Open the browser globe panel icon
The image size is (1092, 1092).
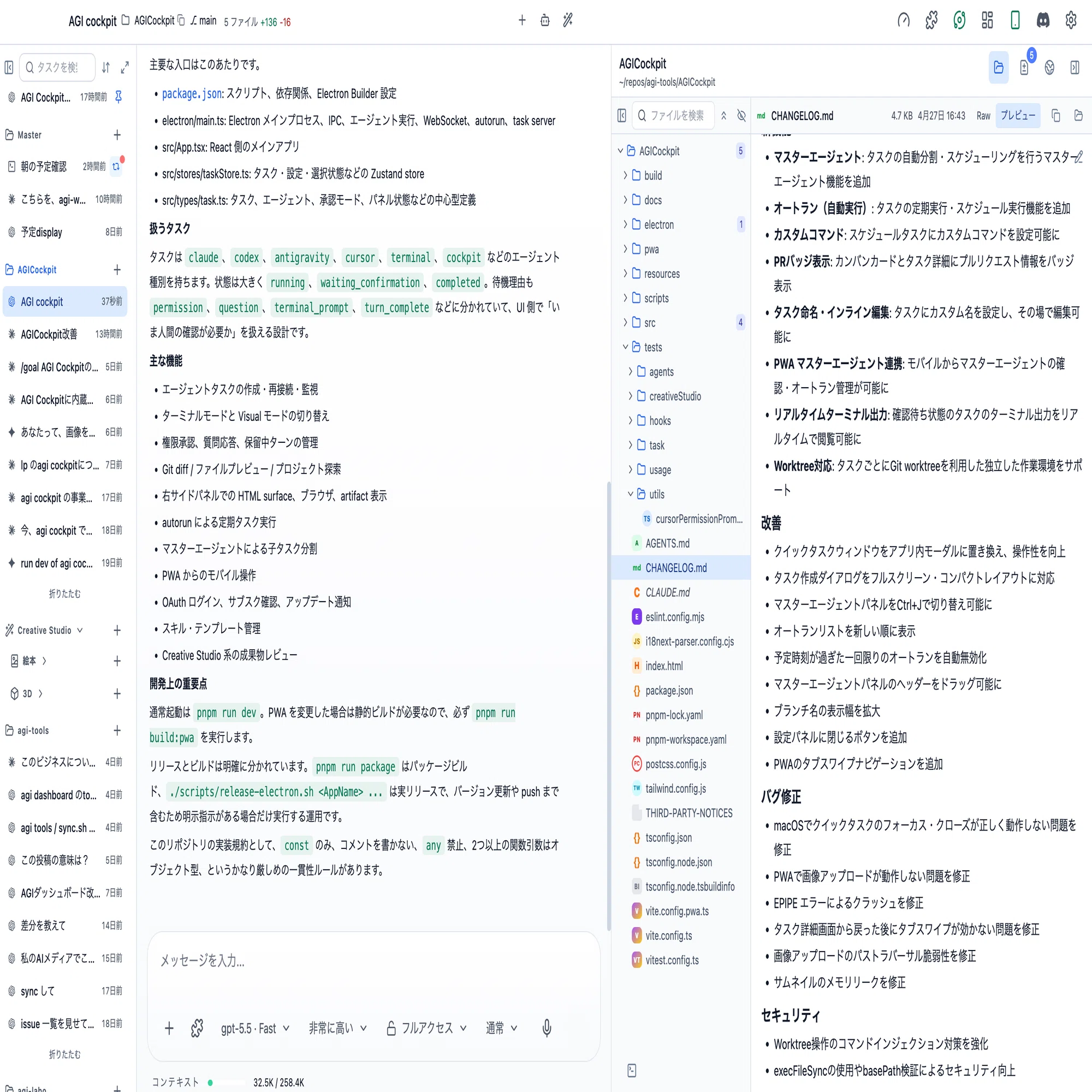coord(1049,68)
